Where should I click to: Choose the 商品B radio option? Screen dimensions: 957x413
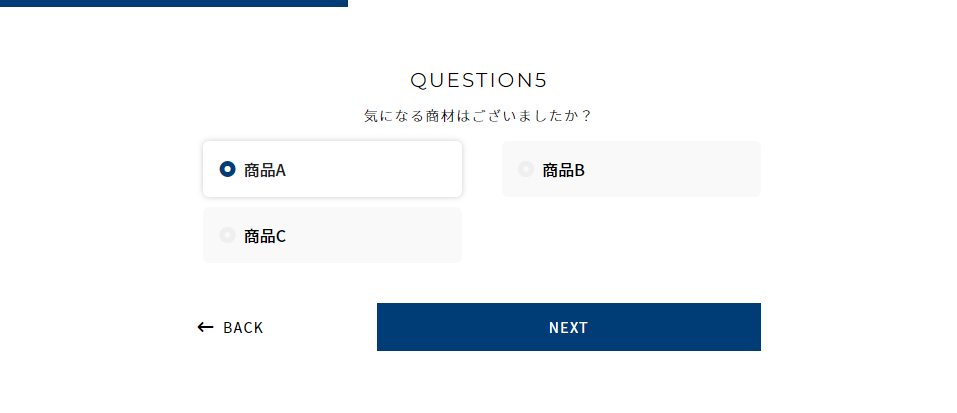pos(526,169)
